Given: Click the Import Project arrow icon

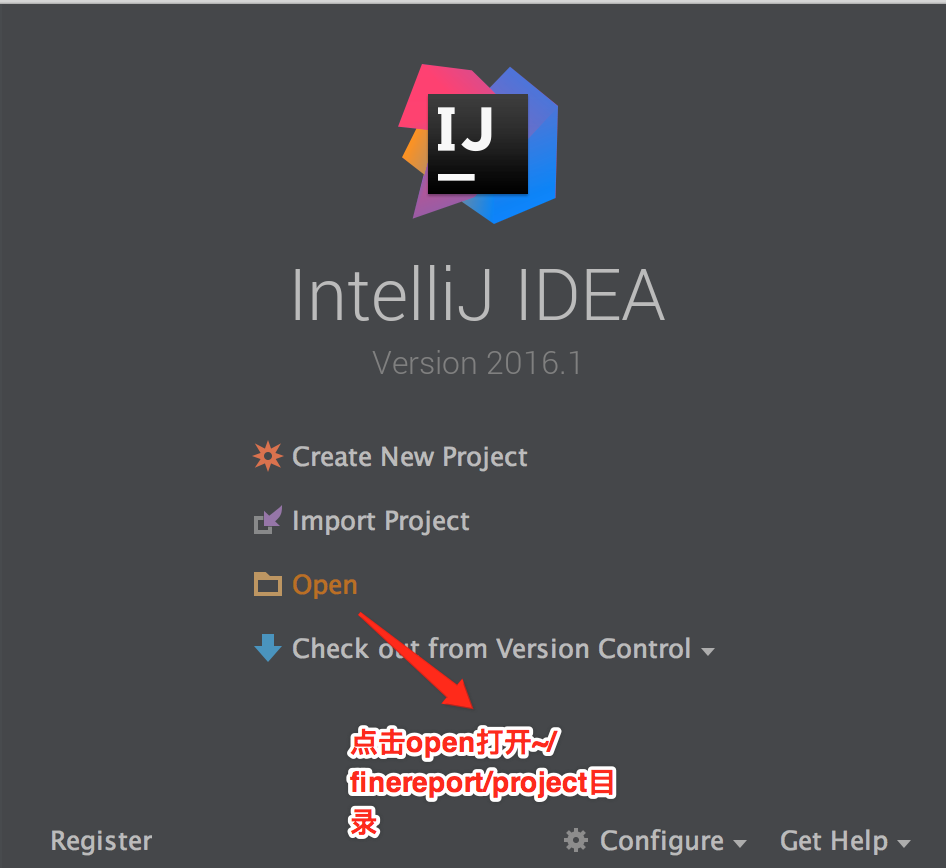Looking at the screenshot, I should (x=268, y=520).
